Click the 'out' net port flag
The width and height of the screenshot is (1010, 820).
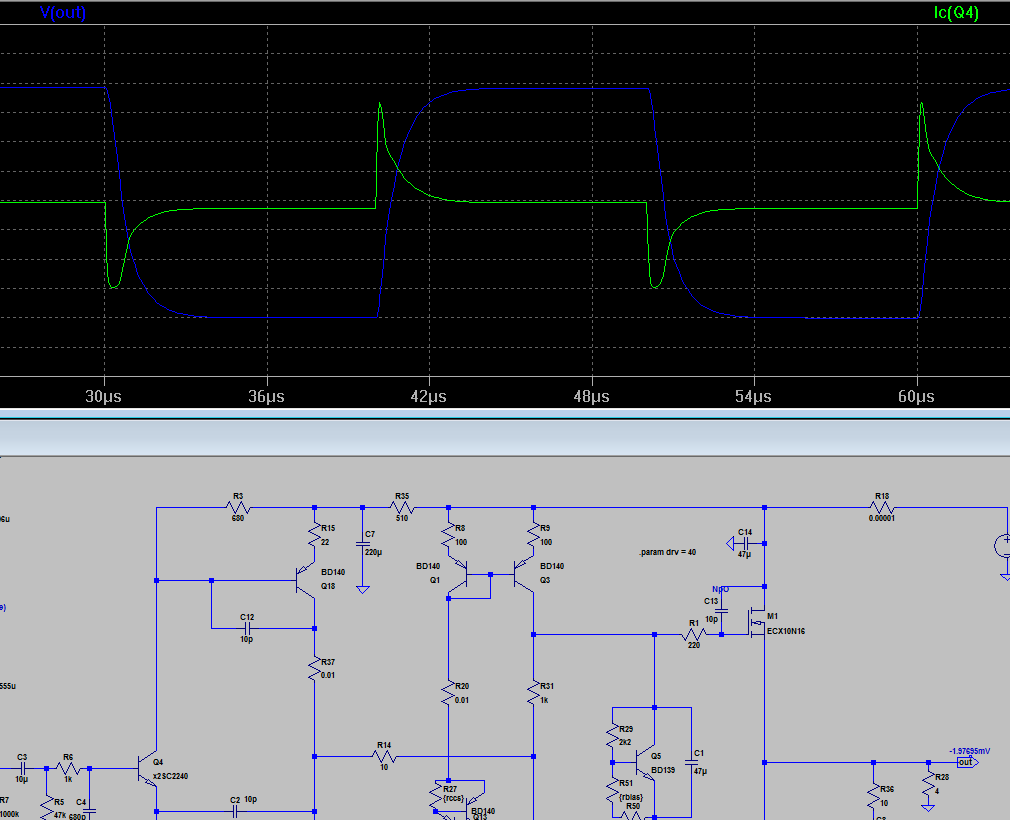[967, 762]
